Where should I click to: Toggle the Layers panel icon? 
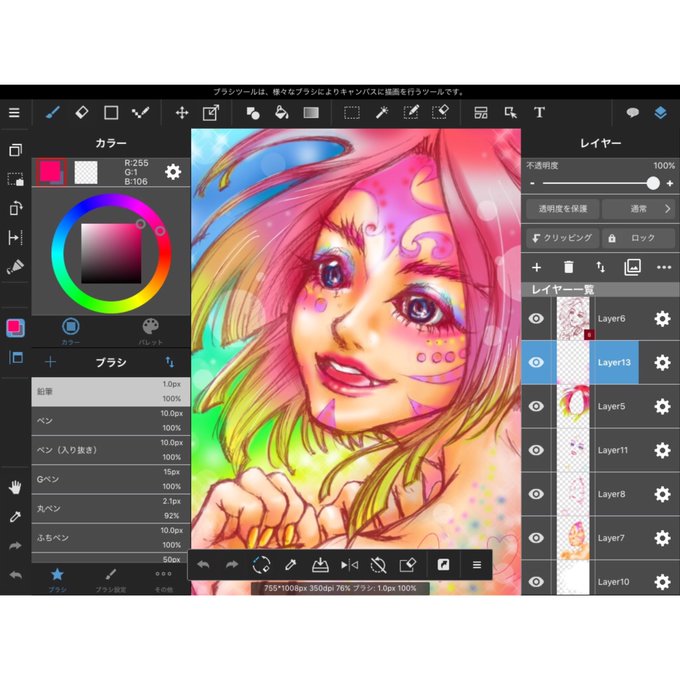(660, 113)
